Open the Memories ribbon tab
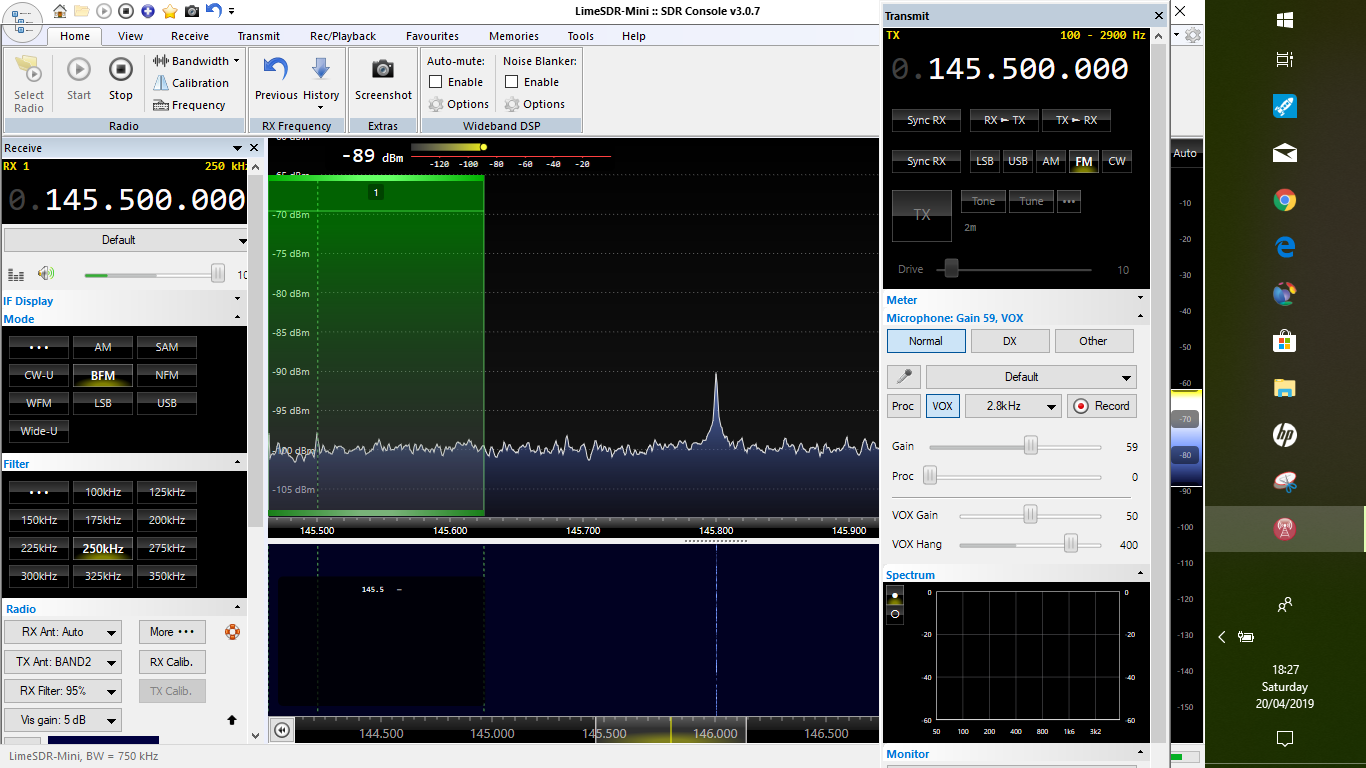Viewport: 1366px width, 768px height. [x=514, y=36]
